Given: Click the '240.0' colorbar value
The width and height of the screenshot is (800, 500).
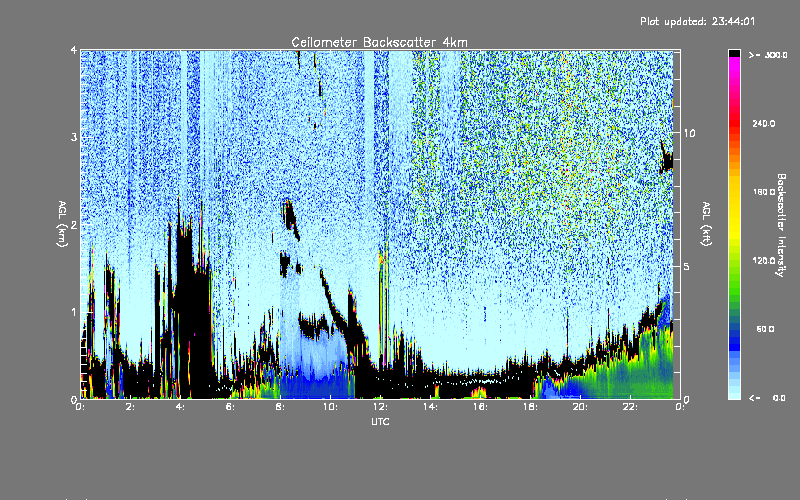Looking at the screenshot, I should pyautogui.click(x=763, y=123).
